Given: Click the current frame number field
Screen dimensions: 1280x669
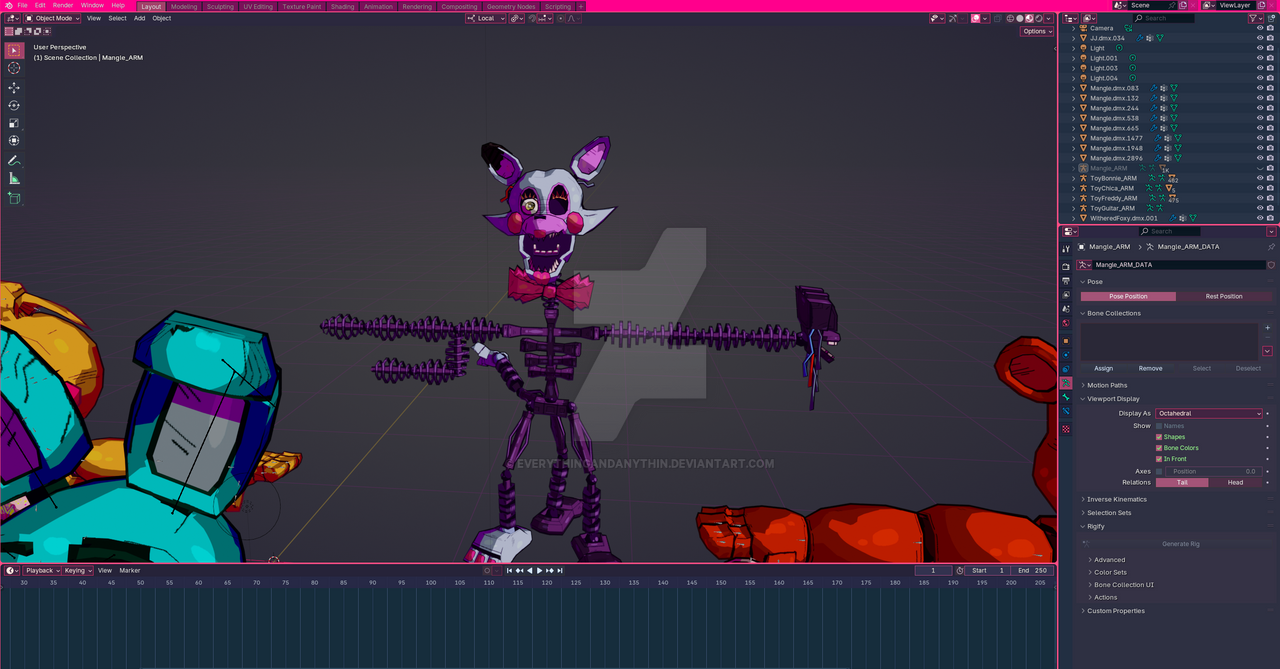Looking at the screenshot, I should pos(934,570).
